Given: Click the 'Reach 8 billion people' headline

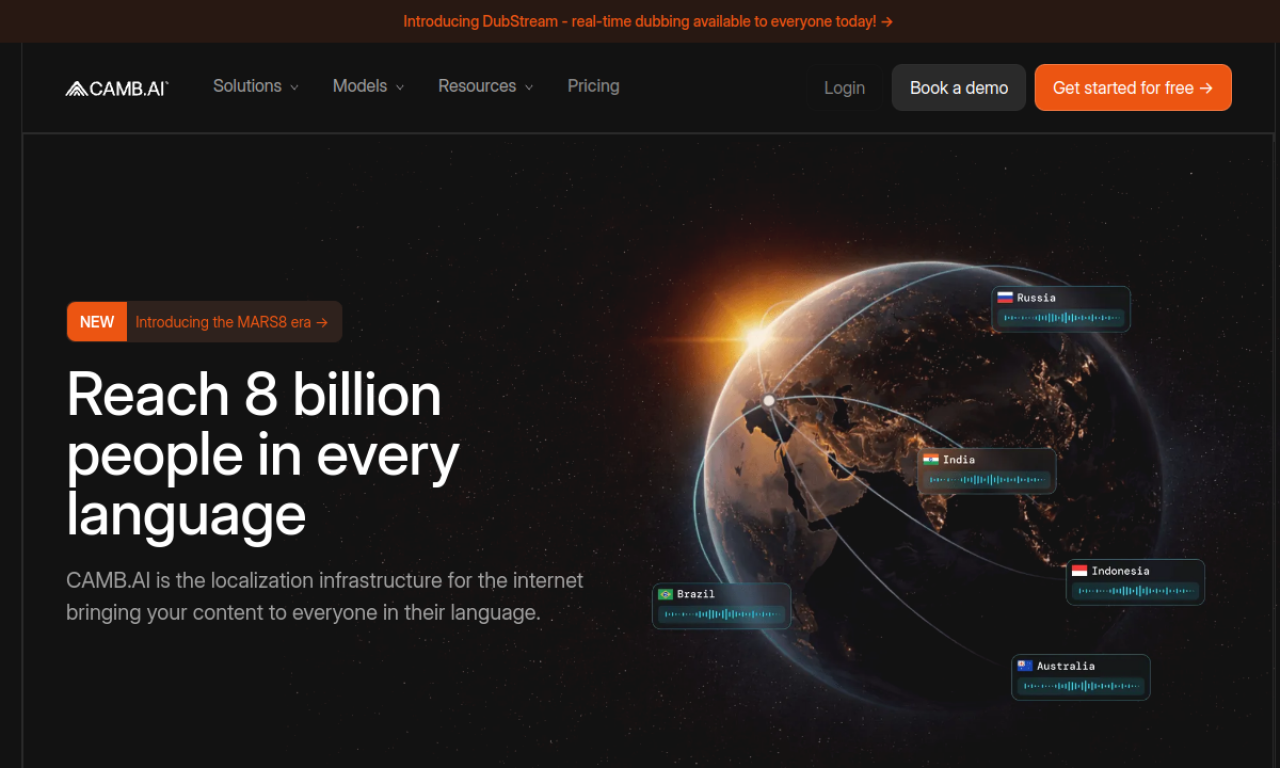Looking at the screenshot, I should point(264,455).
